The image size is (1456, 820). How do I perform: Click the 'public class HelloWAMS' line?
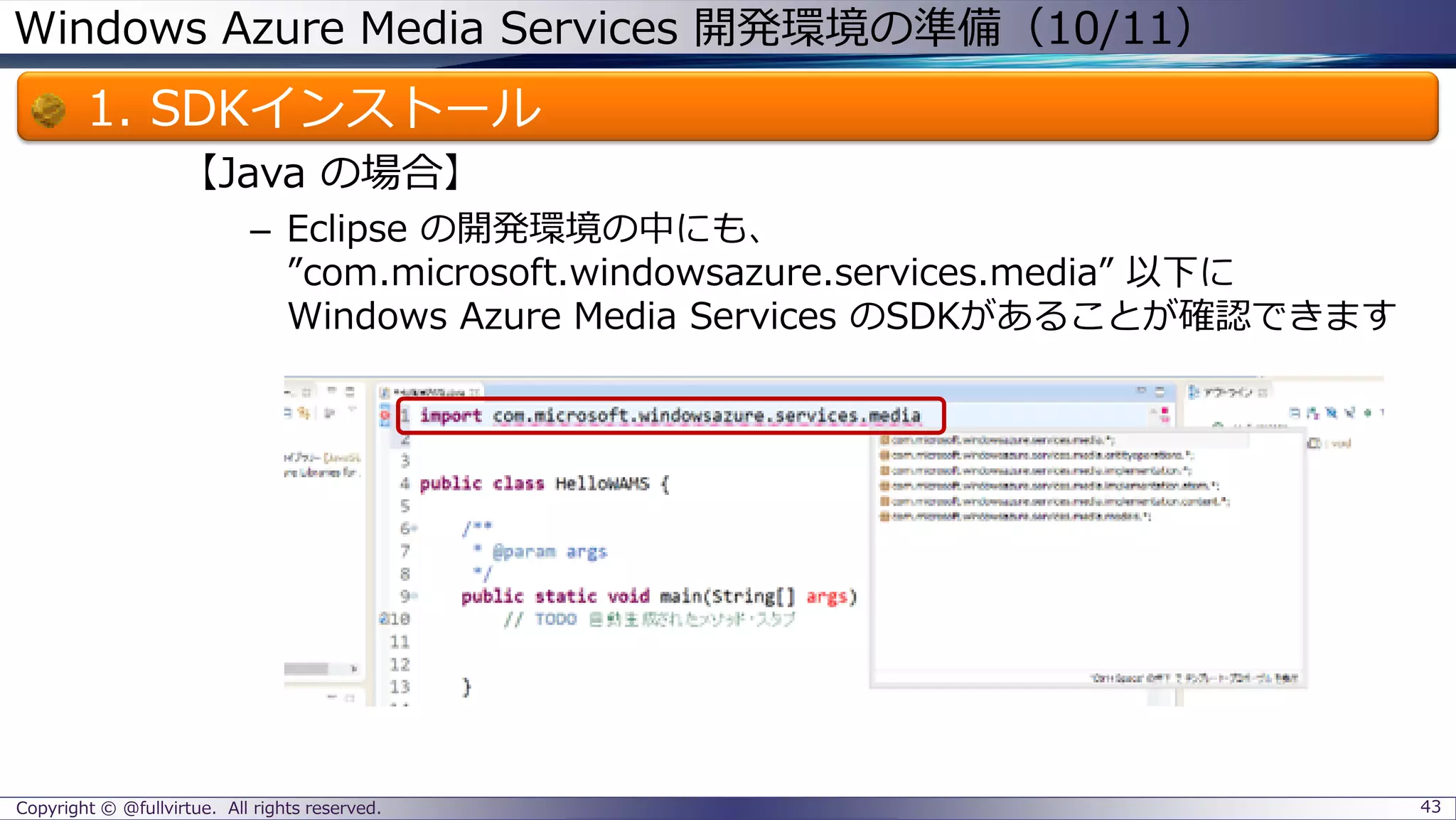[x=544, y=484]
